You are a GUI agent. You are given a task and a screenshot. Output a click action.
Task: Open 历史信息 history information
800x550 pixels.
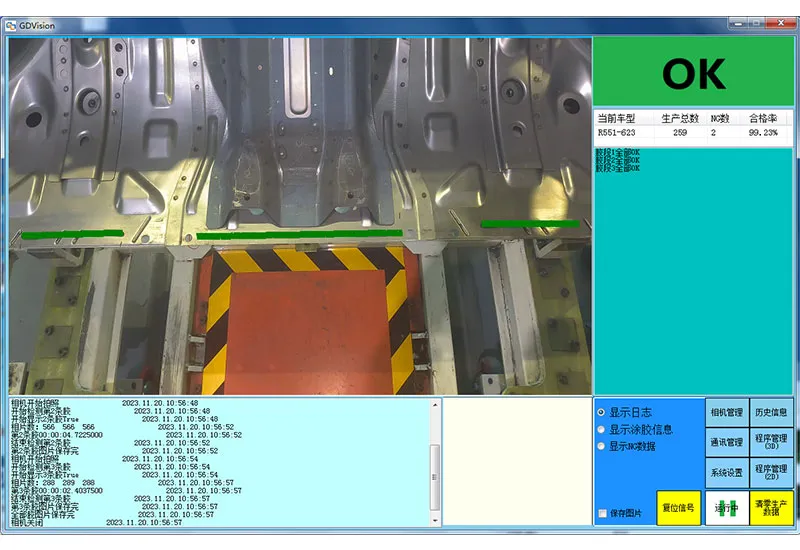(x=771, y=412)
